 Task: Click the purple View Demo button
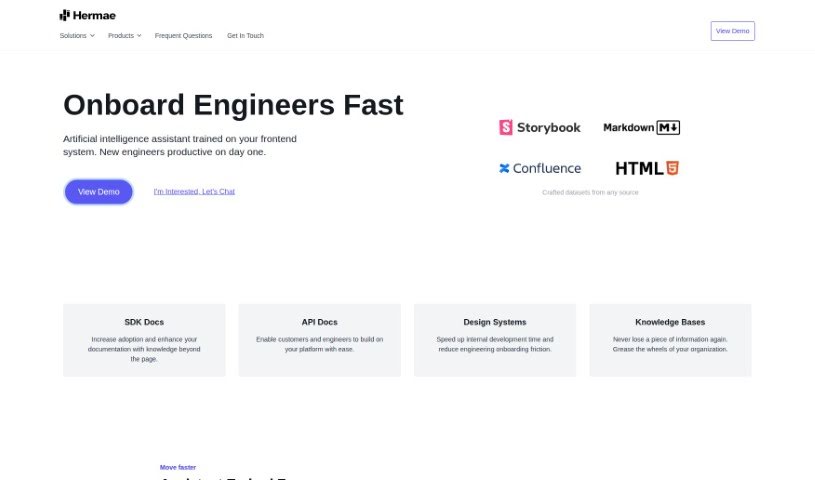tap(98, 191)
